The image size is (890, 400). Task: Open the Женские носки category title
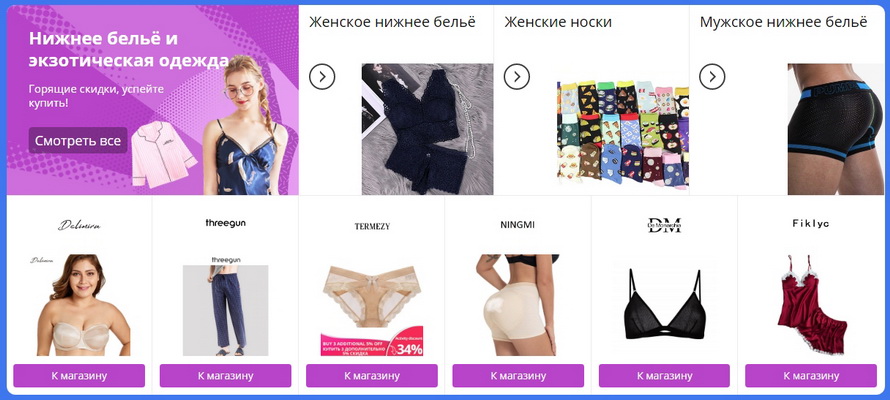coord(558,22)
